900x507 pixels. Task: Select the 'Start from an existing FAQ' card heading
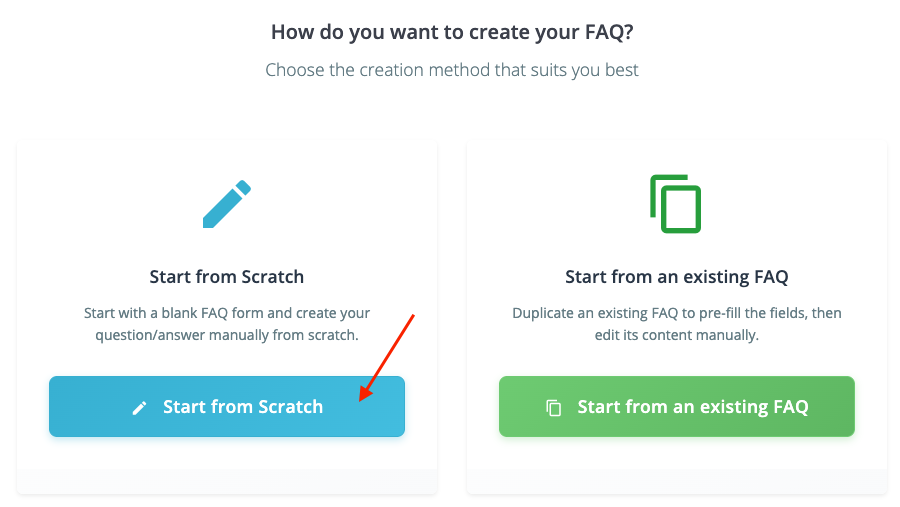point(676,276)
